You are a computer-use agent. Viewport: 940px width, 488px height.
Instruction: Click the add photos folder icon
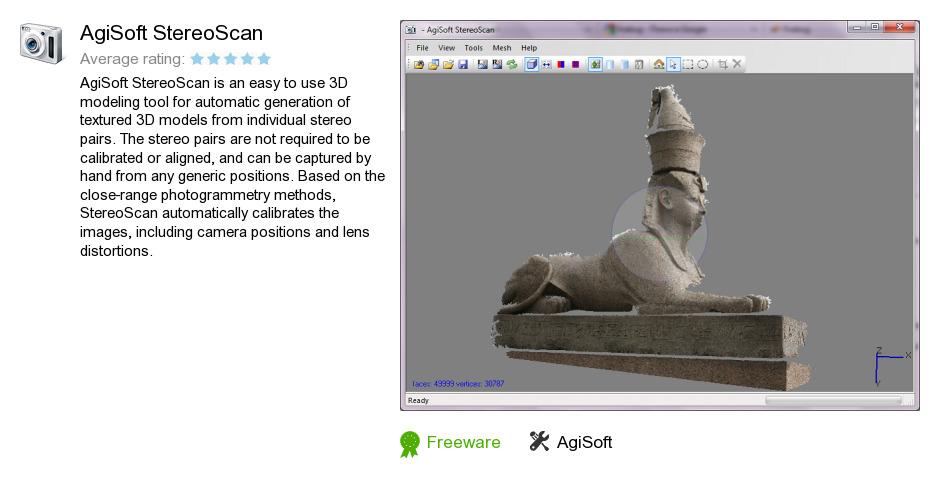pos(433,64)
